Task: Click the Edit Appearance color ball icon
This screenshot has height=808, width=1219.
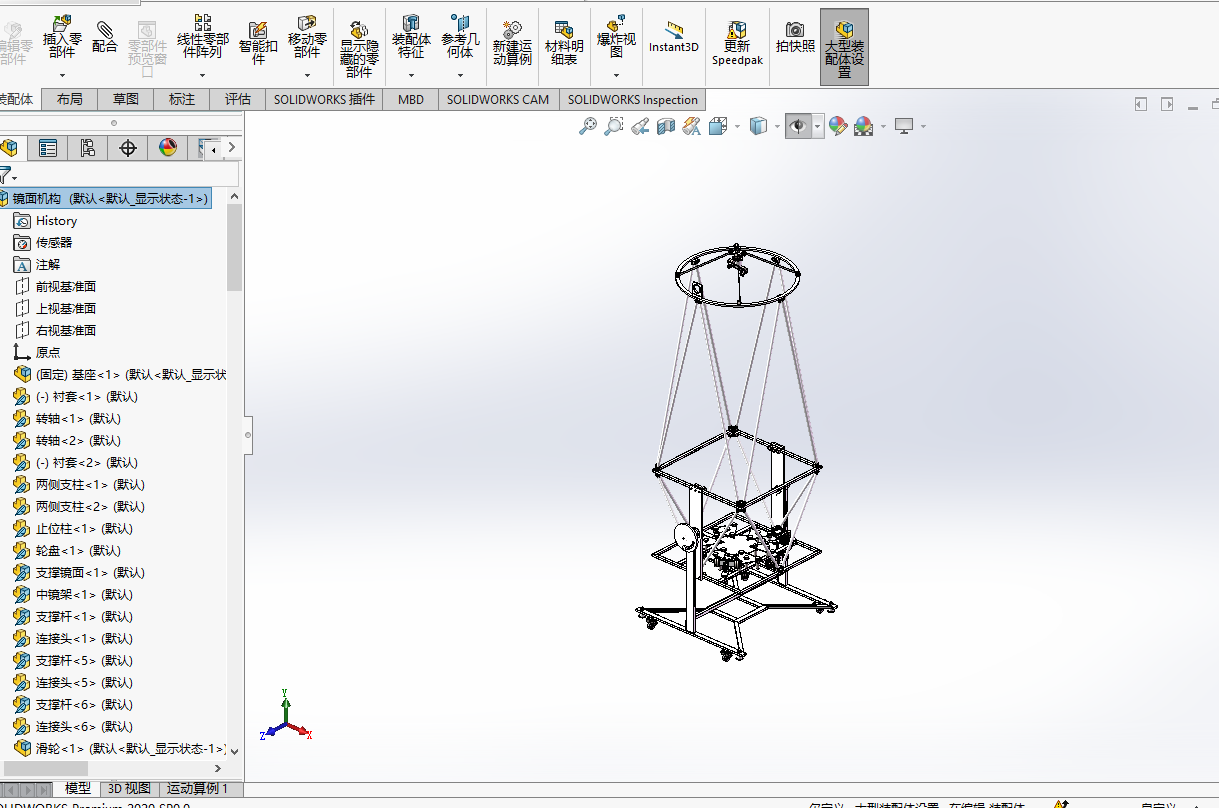Action: tap(838, 126)
